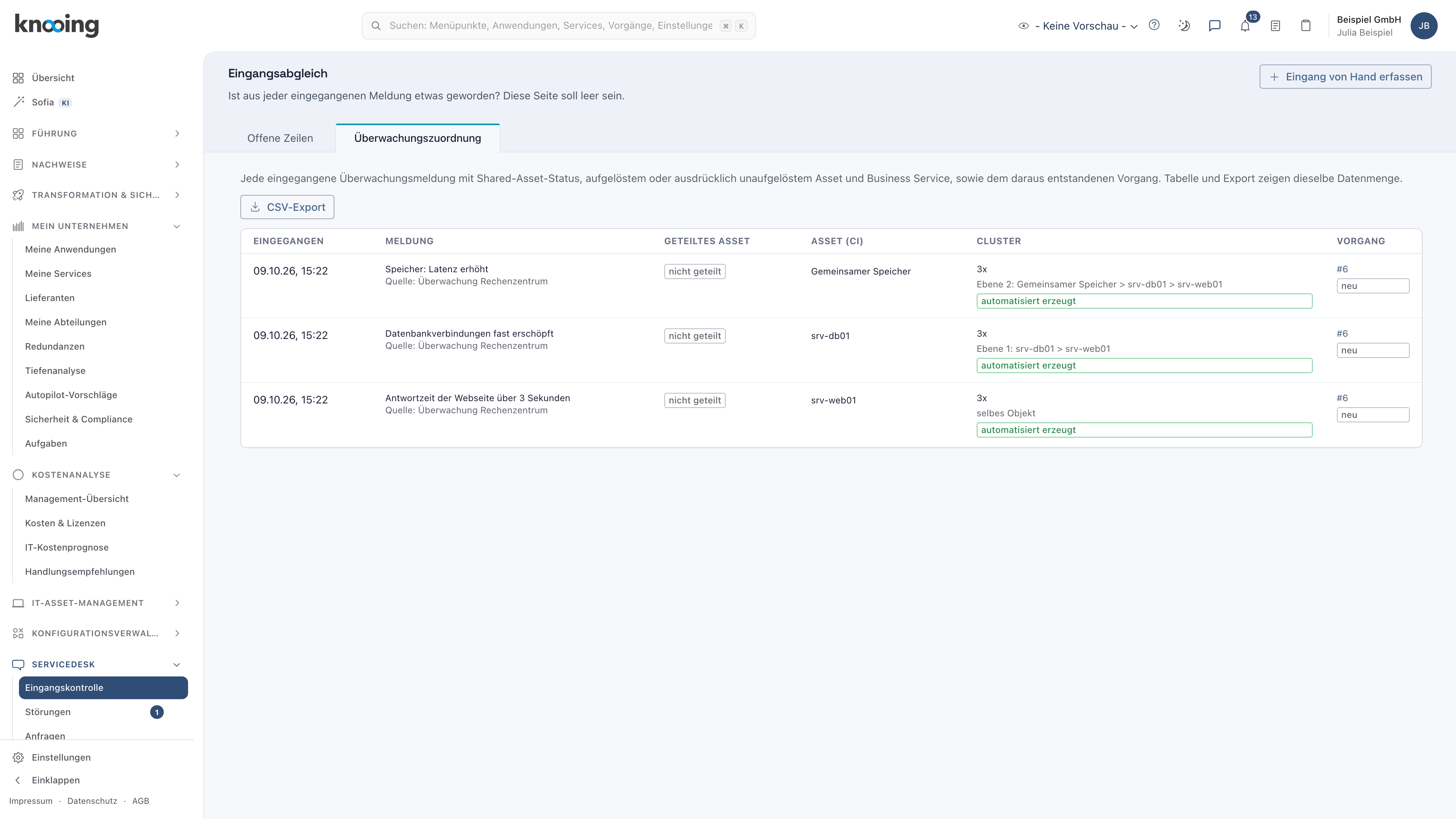
Task: Expand the Konfigurationsverwaltung section chevron
Action: 177,633
